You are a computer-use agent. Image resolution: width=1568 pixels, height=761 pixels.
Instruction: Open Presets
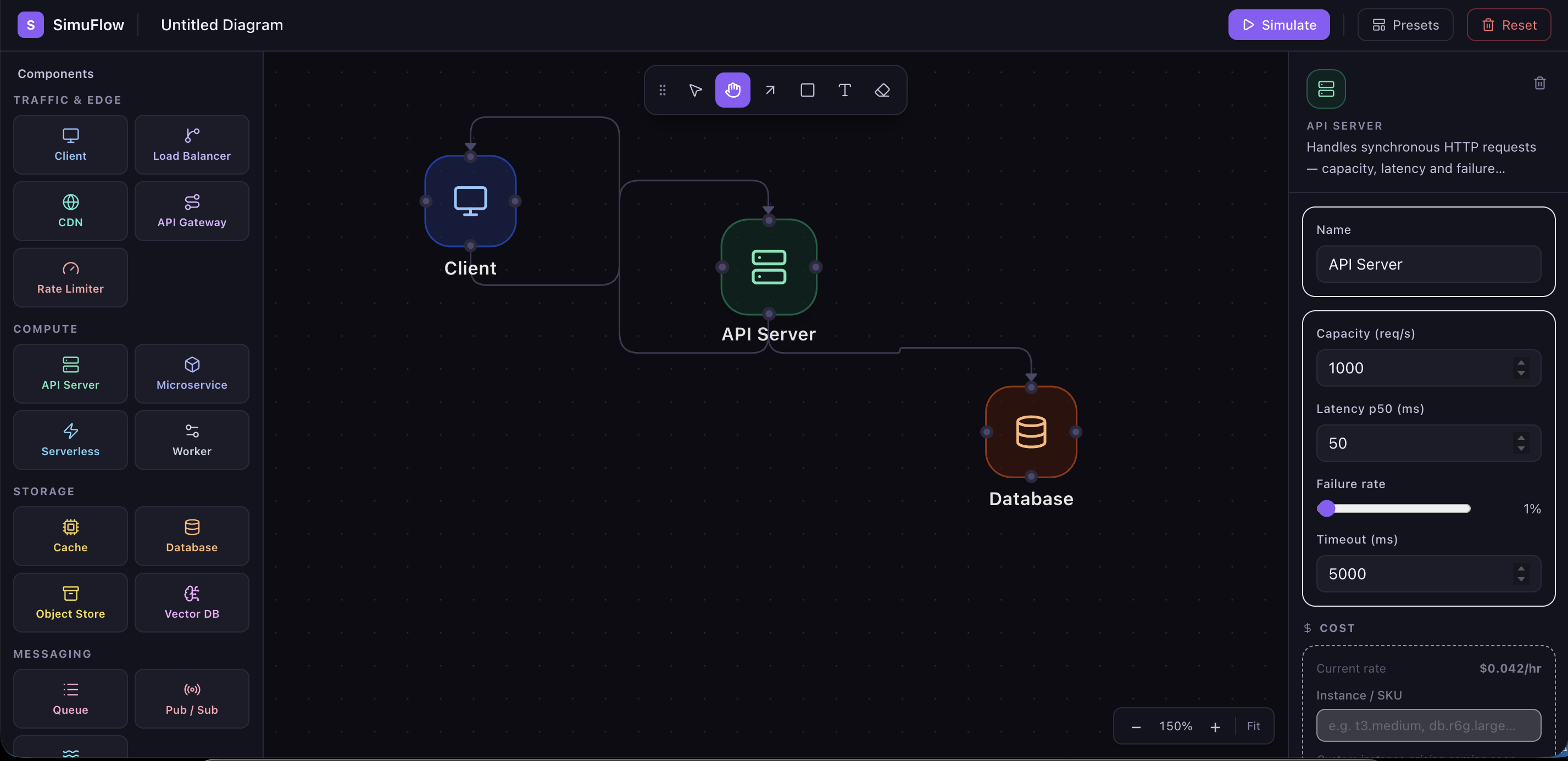(x=1405, y=25)
